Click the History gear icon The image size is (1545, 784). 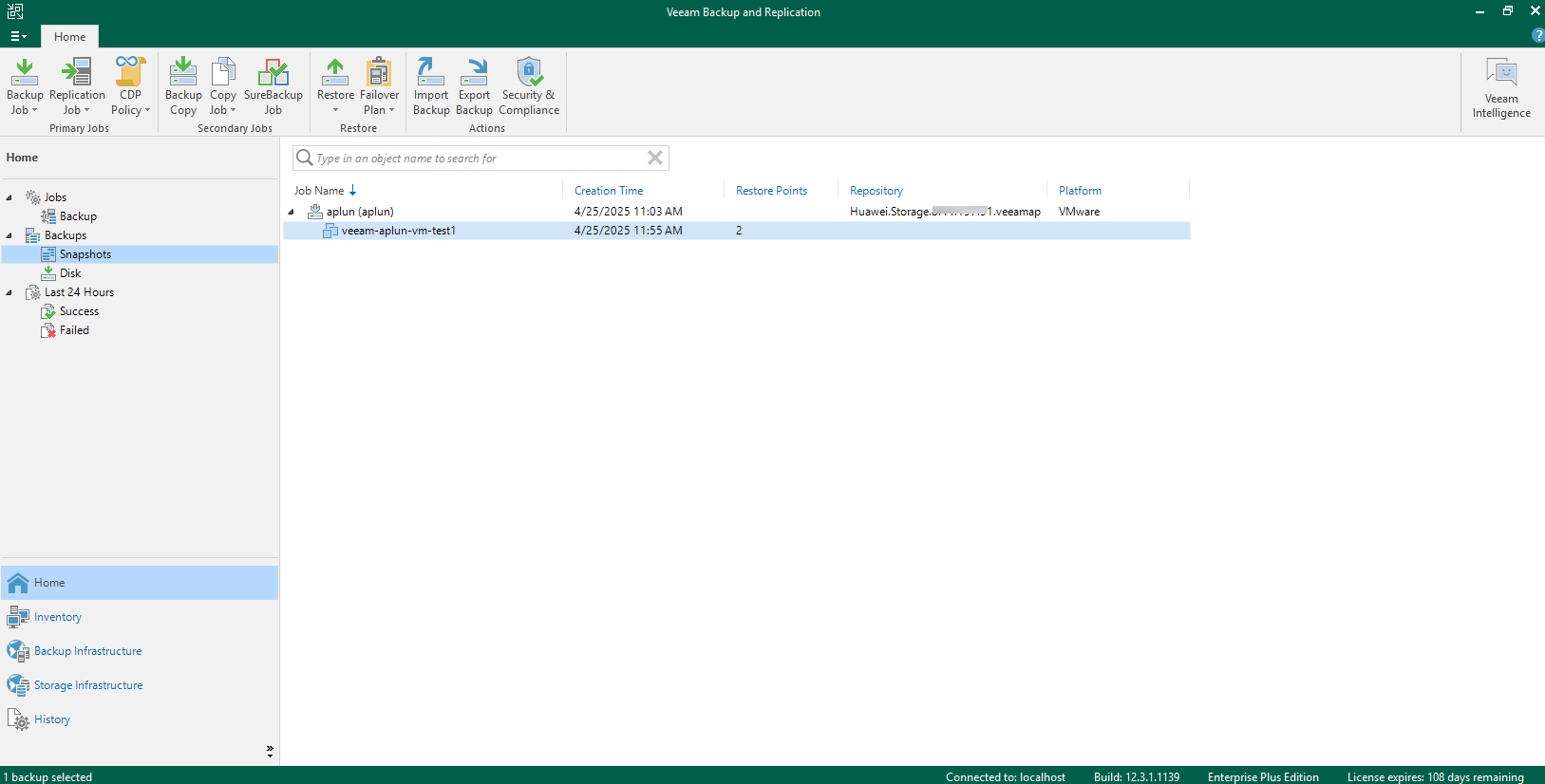coord(18,719)
